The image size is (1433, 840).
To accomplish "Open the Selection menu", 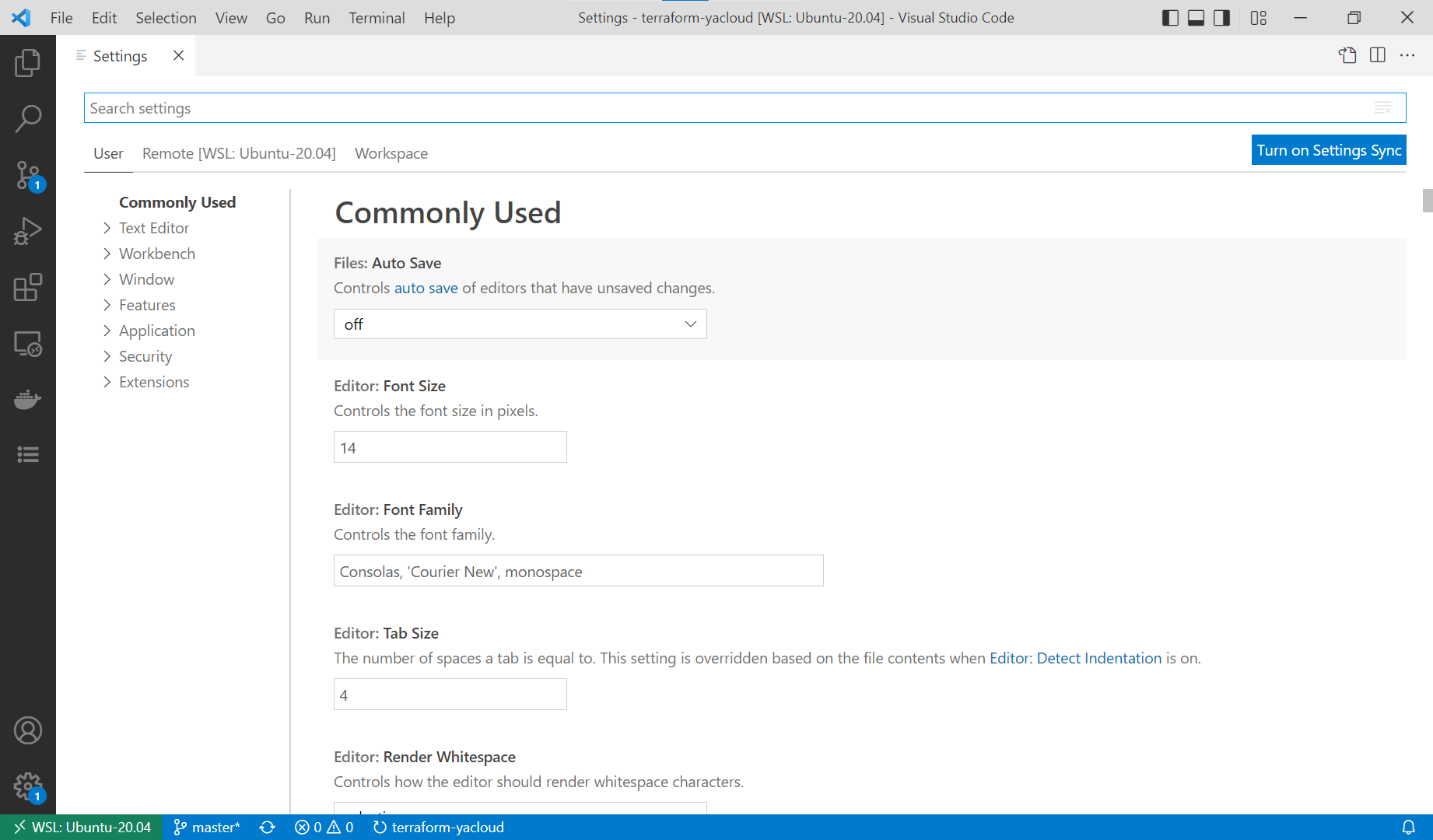I will (166, 18).
